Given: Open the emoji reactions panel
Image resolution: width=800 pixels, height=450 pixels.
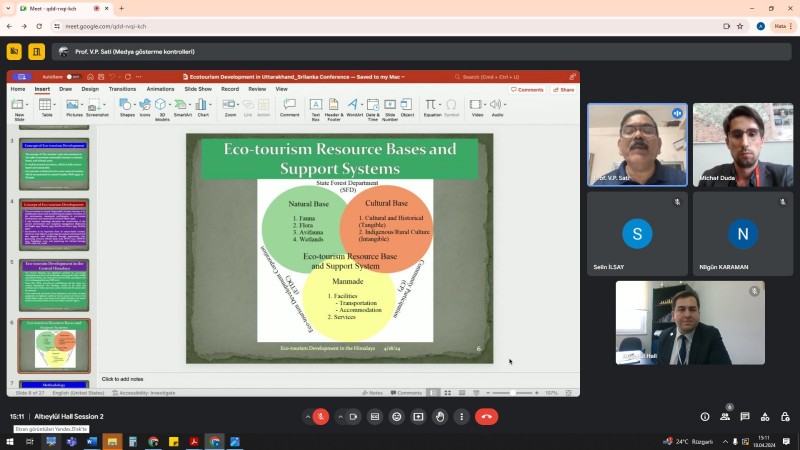Looking at the screenshot, I should click(x=397, y=416).
